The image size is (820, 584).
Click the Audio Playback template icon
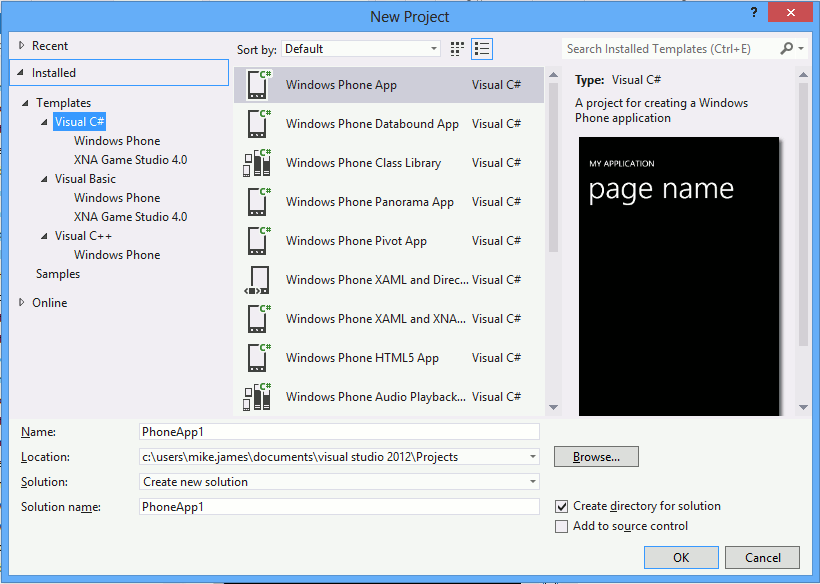[x=257, y=397]
